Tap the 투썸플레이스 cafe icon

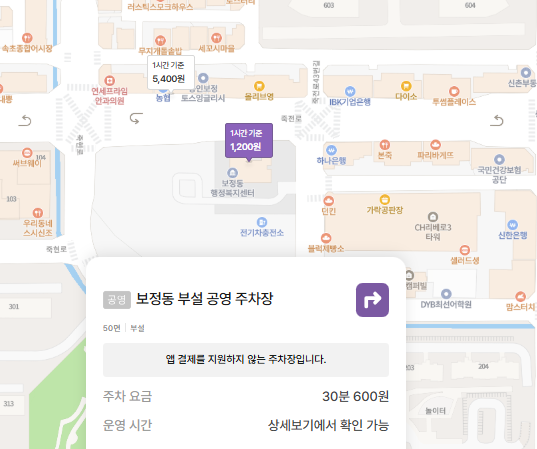pos(454,91)
